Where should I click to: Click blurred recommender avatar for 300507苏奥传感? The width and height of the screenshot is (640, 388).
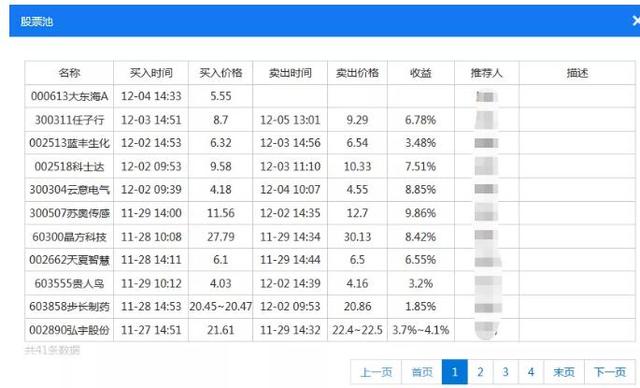point(487,213)
